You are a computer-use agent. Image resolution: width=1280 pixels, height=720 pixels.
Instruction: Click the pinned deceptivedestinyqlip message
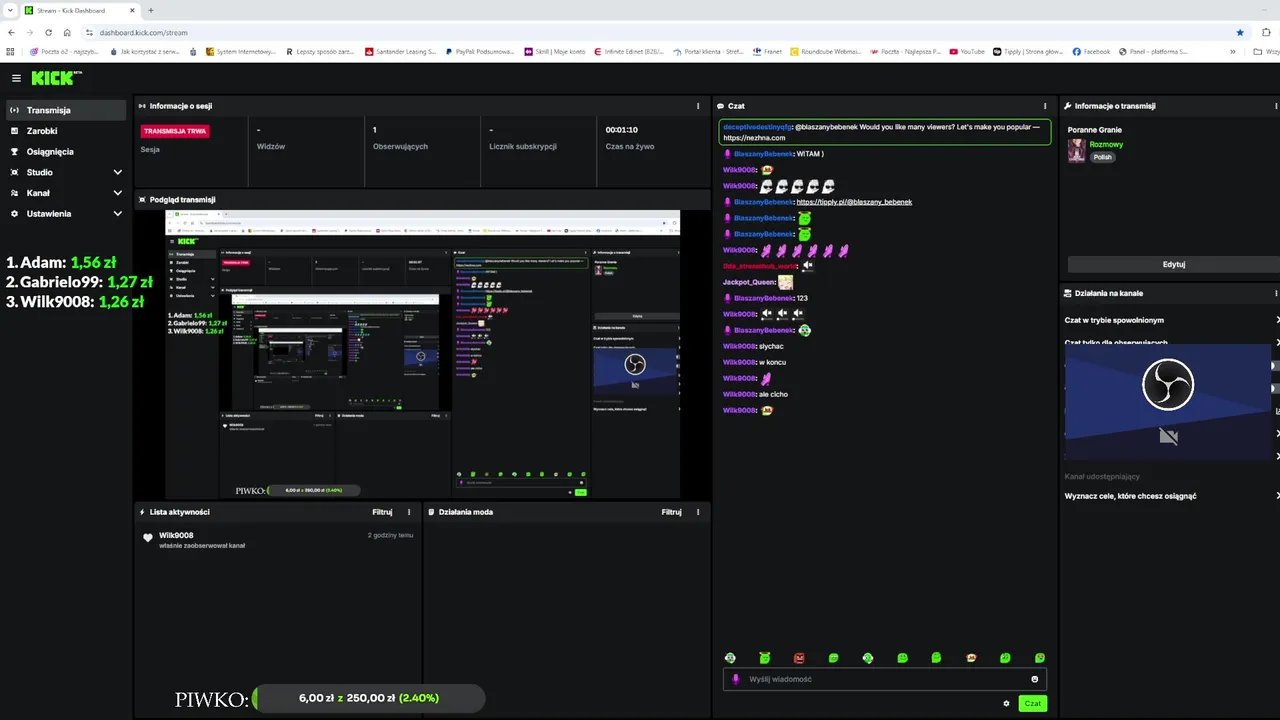[885, 132]
